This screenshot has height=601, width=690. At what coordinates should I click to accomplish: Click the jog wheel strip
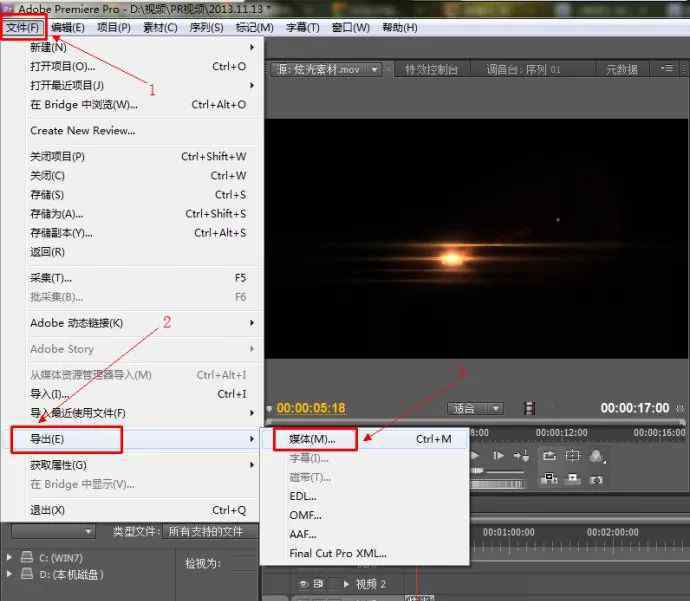tap(498, 484)
